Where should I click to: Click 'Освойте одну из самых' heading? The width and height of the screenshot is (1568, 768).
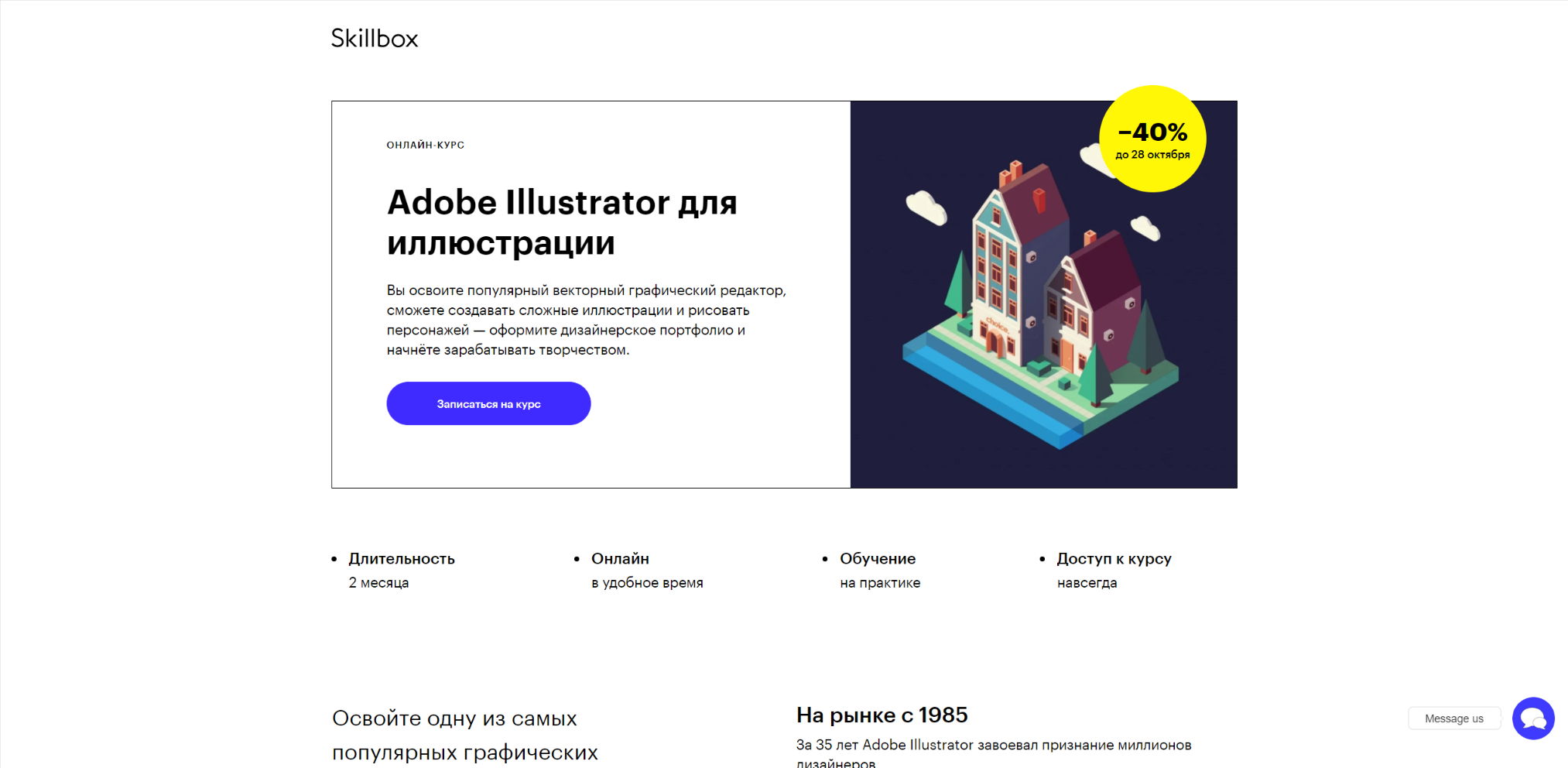pos(465,735)
